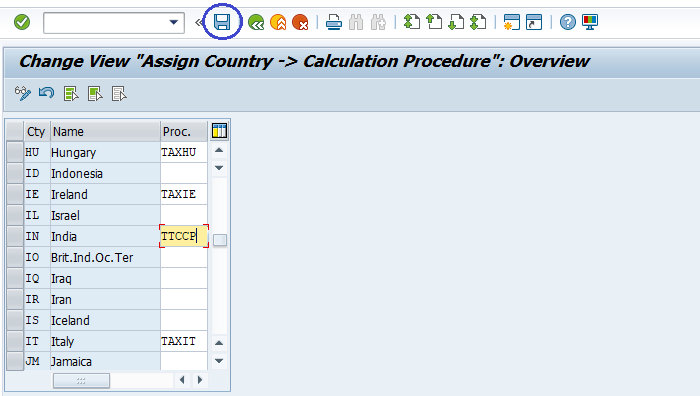Select the Indonesia row selector
This screenshot has width=700, height=396.
tap(15, 173)
